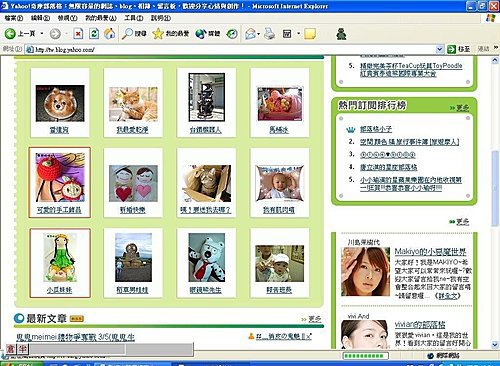Click the yellow note Discuss icon
Screen dimensions: 500x366
coord(310,34)
